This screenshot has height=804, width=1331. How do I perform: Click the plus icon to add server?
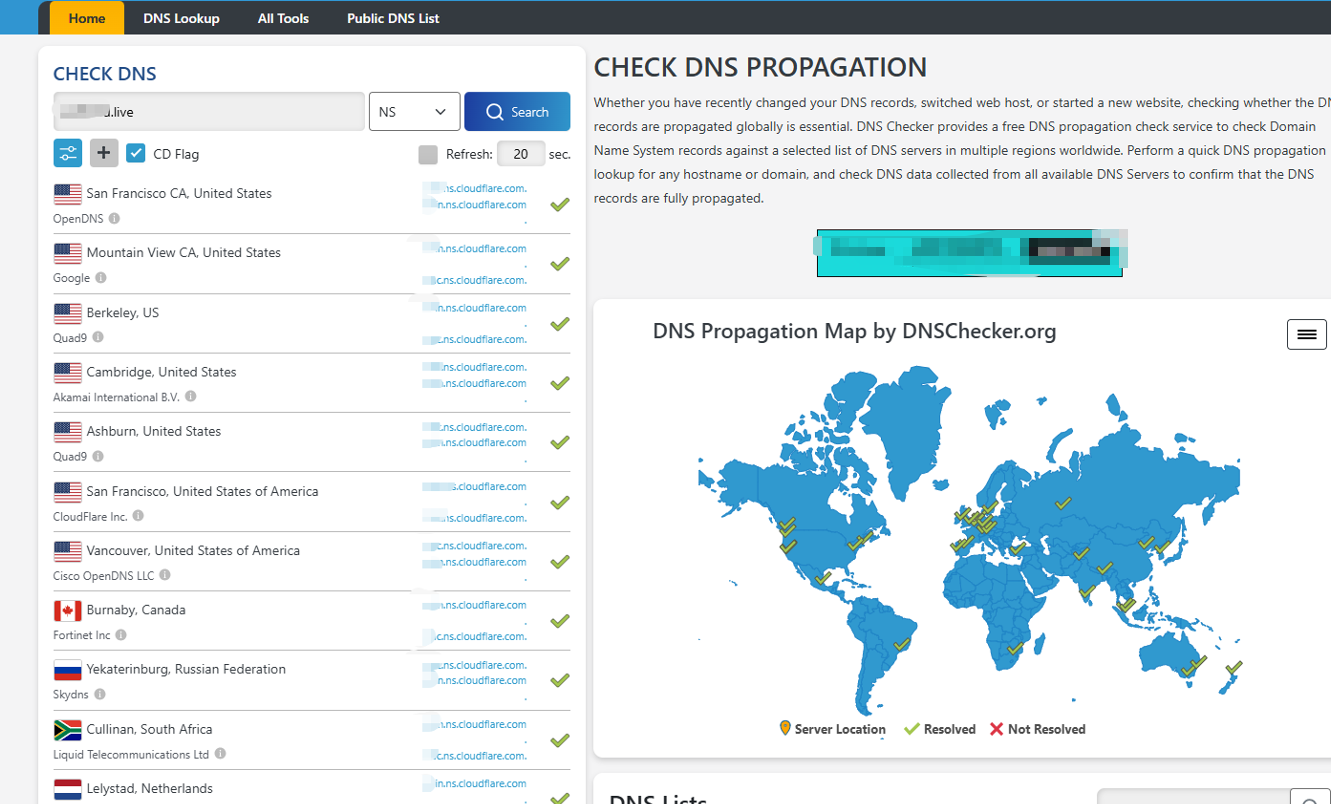pos(104,153)
